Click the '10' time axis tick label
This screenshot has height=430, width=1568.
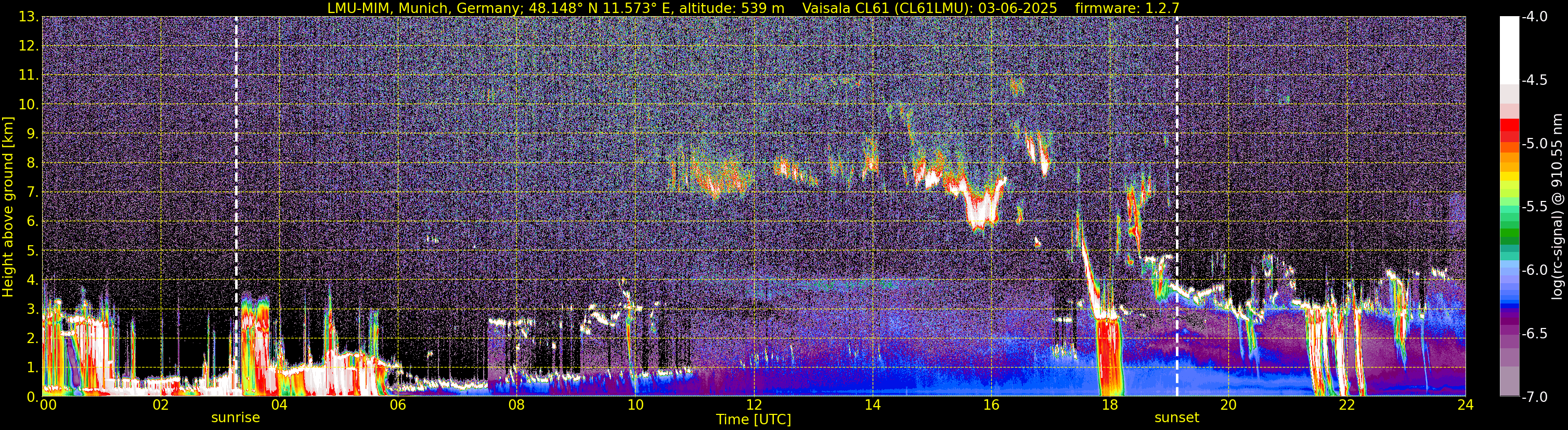635,405
